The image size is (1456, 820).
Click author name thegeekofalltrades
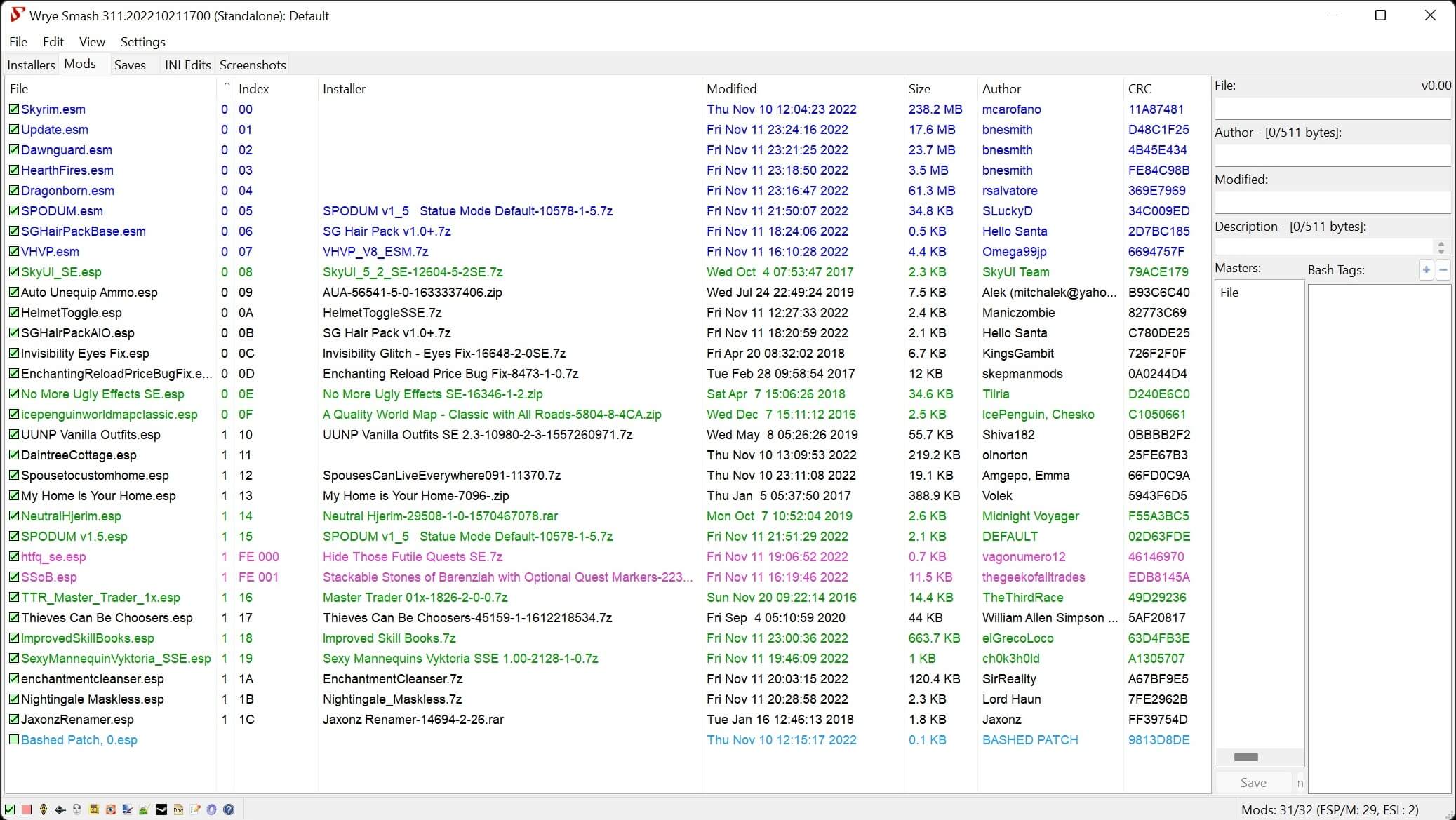1034,577
